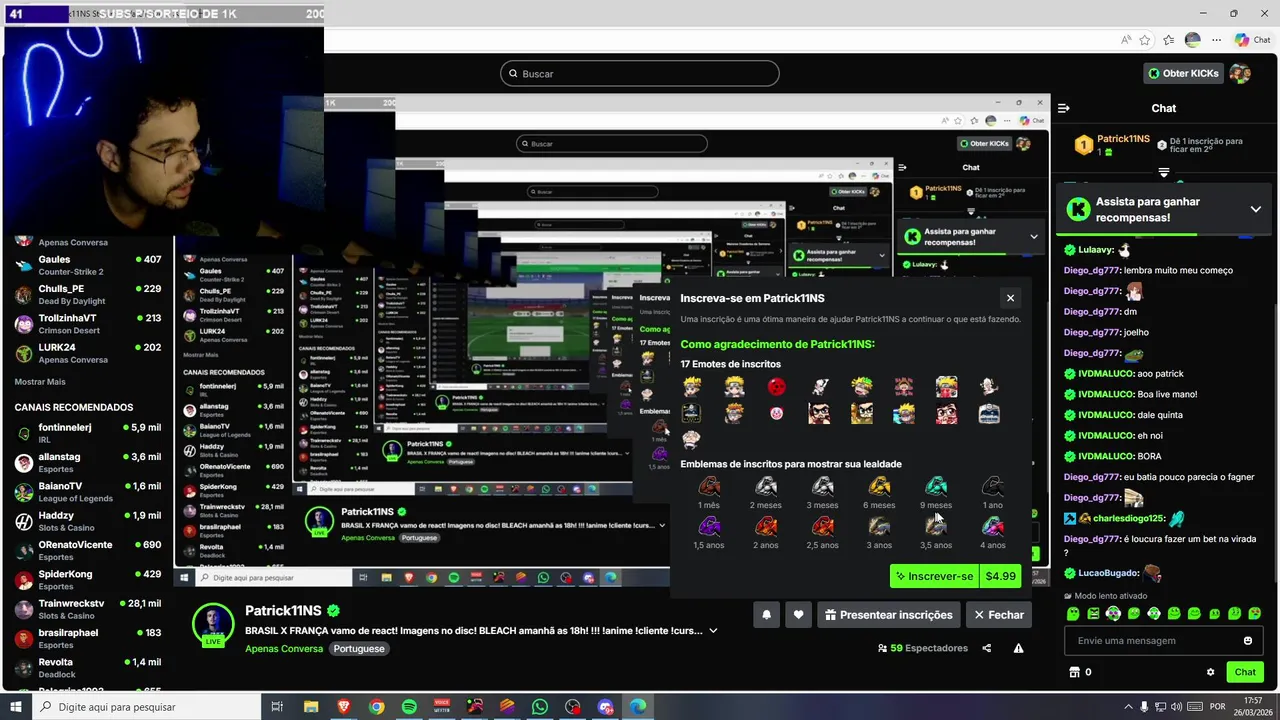Open Trainwreckstv recommended channel

[88, 609]
